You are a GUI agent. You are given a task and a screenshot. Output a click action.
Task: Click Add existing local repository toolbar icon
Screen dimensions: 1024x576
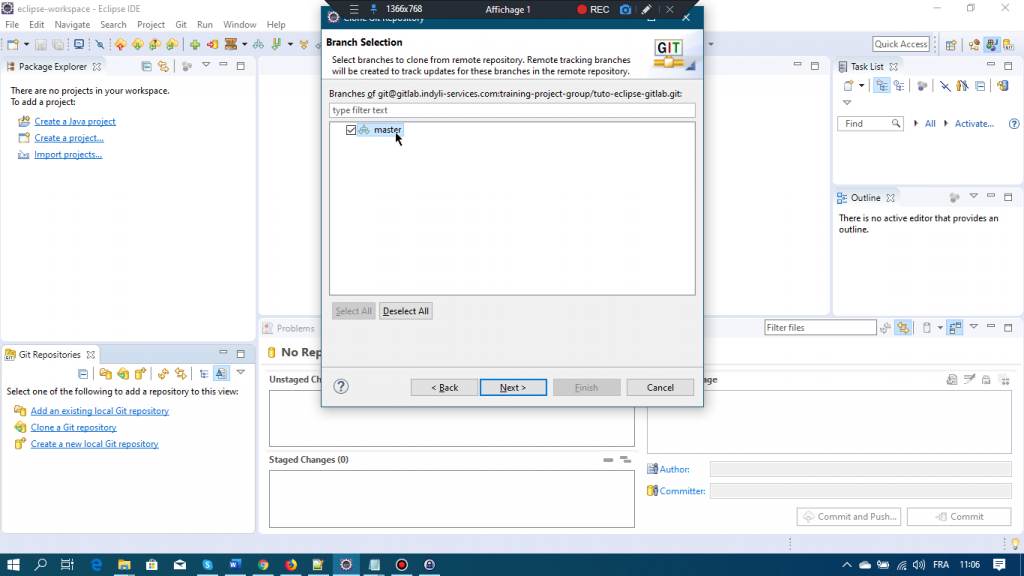(x=105, y=374)
